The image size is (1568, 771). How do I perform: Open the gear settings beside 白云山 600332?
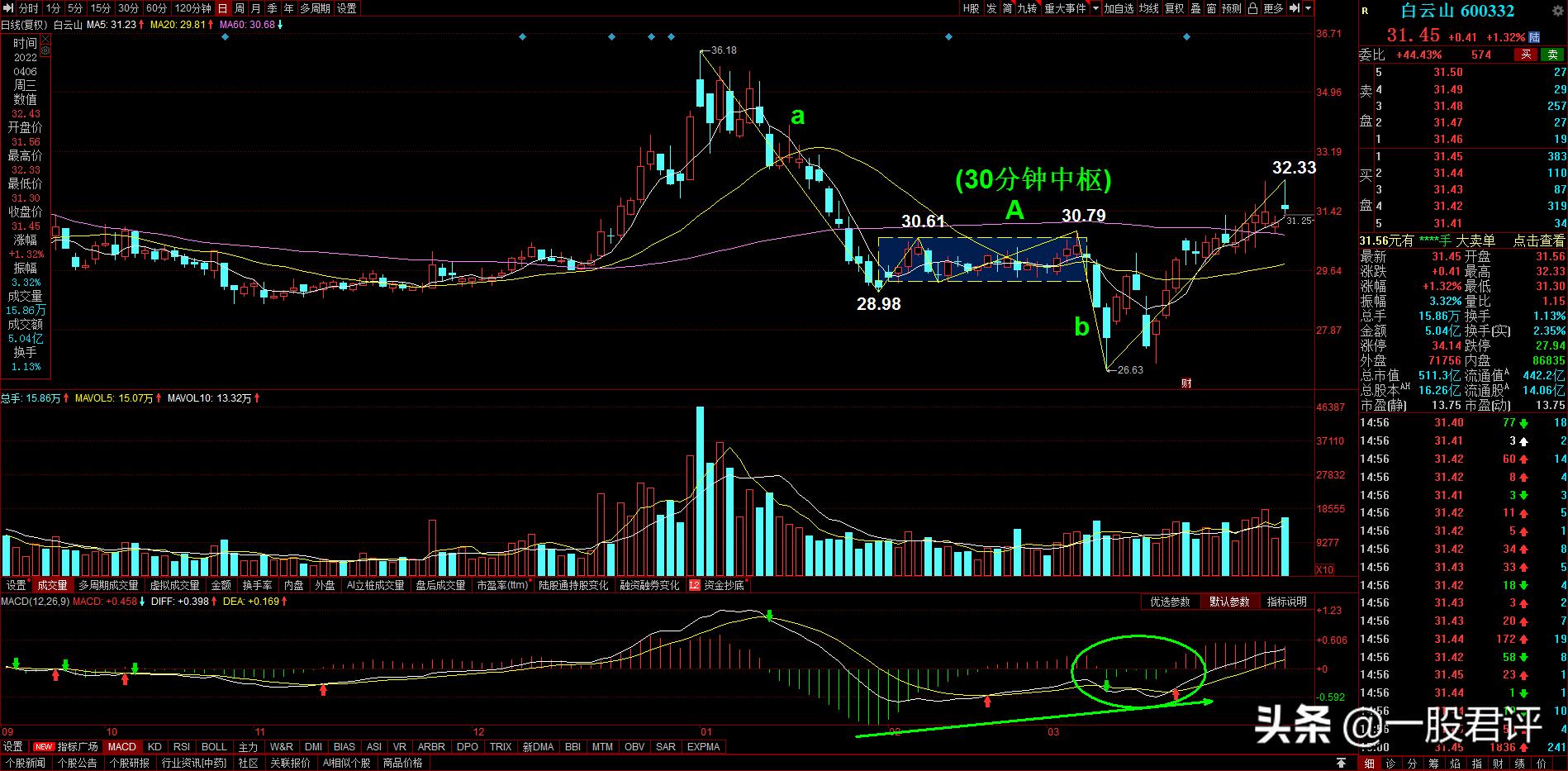(x=1556, y=11)
